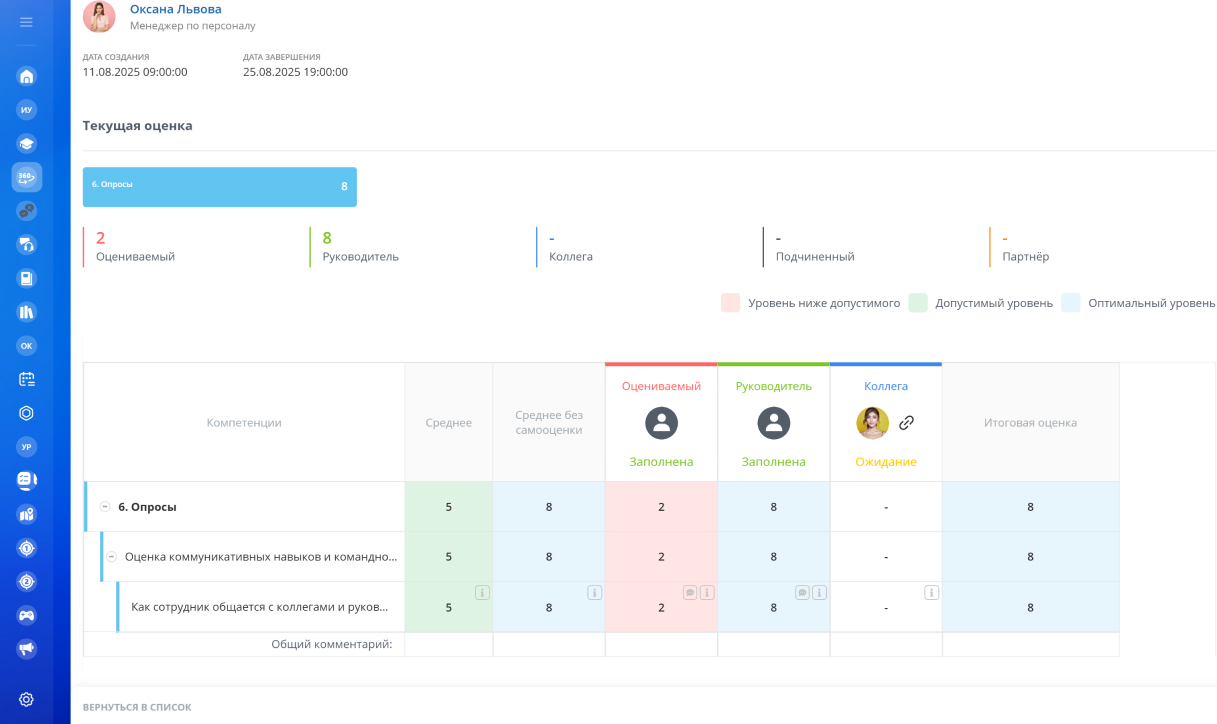
Task: Collapse the '6. Опросы' row
Action: click(x=105, y=507)
